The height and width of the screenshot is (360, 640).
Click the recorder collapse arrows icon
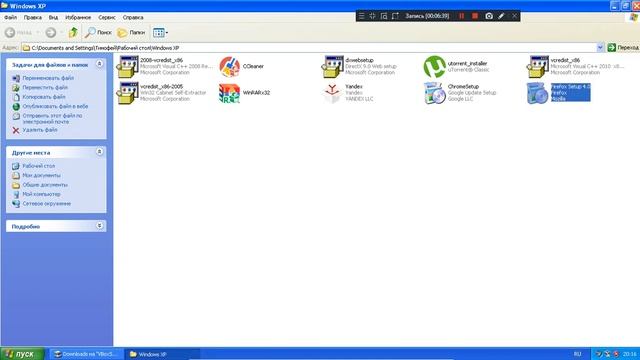(x=372, y=16)
